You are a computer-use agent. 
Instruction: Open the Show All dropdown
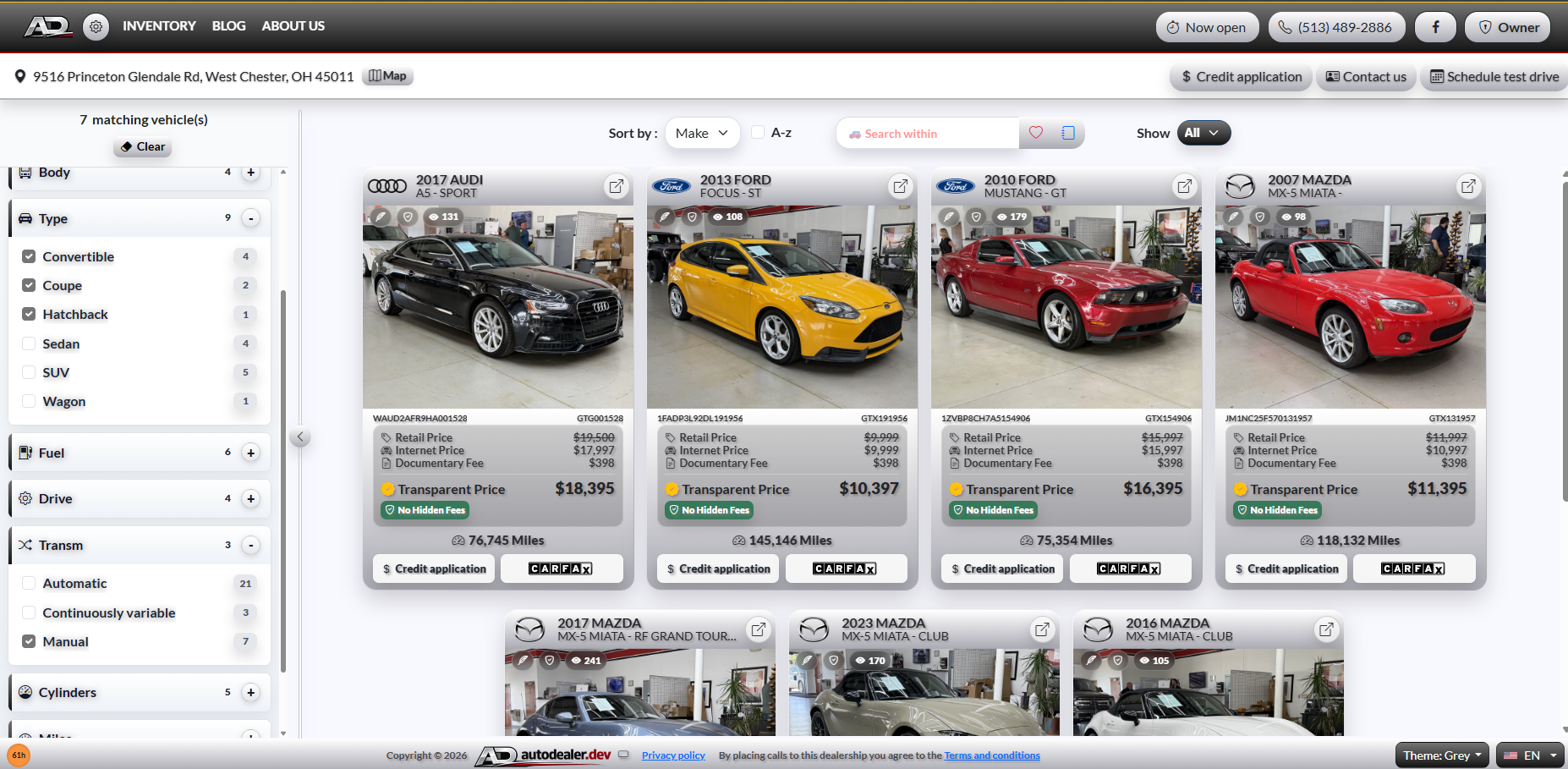point(1203,133)
